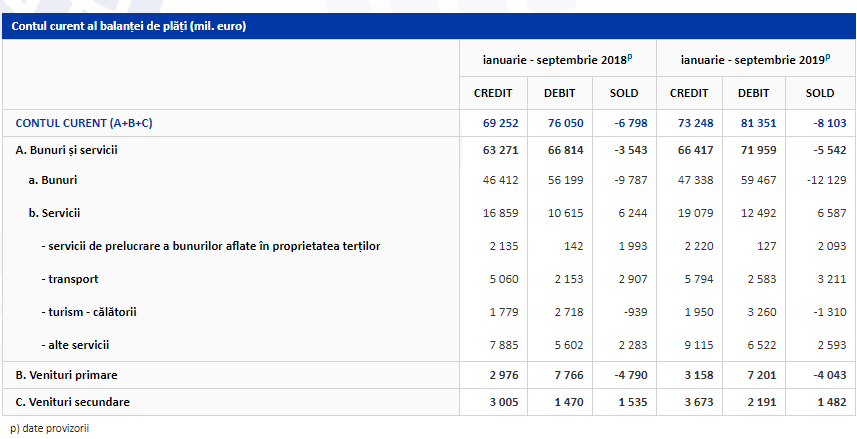857x439 pixels.
Task: Click the table title 'Contul curent al balanței de plăți'
Action: click(x=128, y=26)
